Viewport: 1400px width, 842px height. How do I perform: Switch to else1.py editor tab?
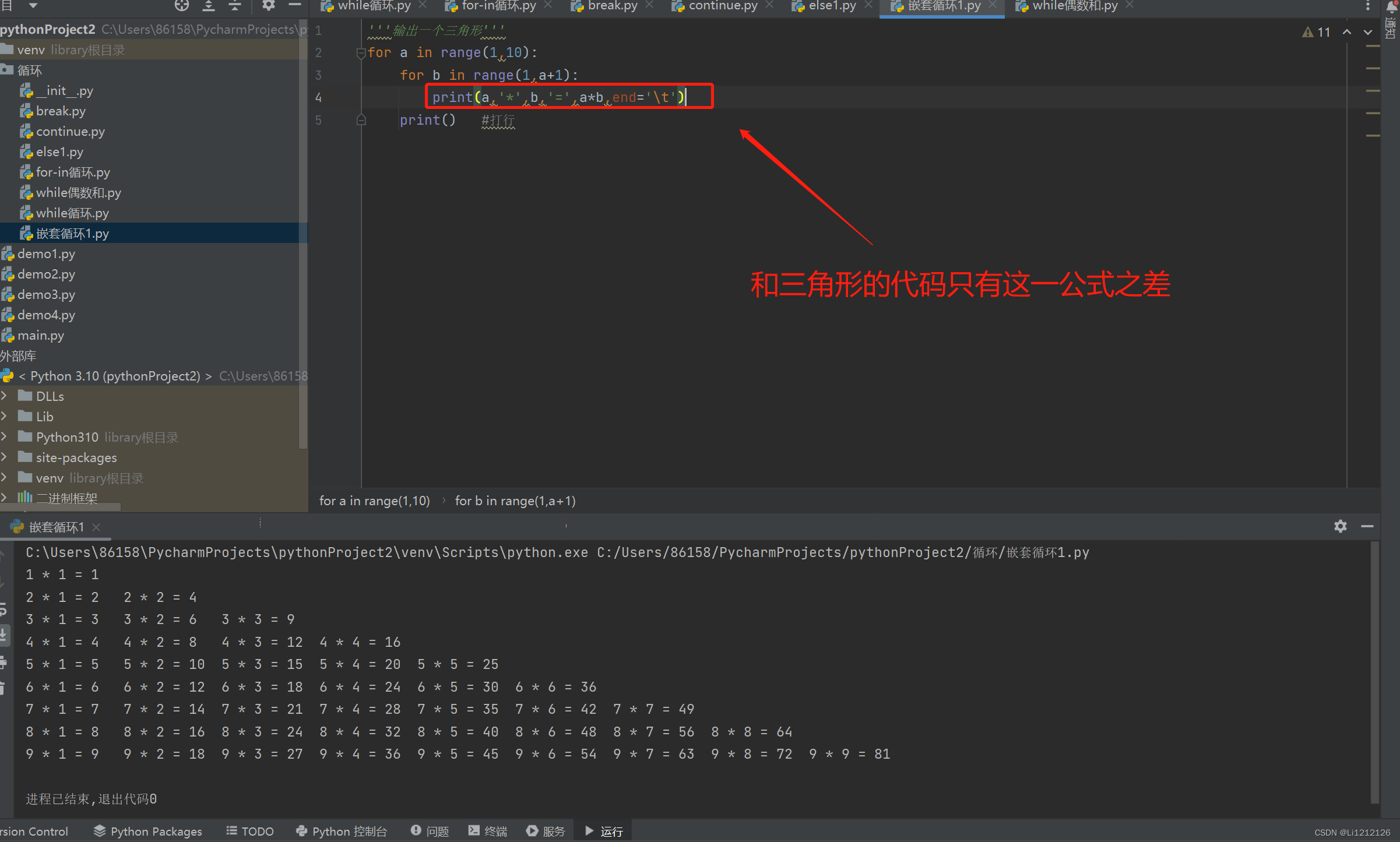pos(832,6)
